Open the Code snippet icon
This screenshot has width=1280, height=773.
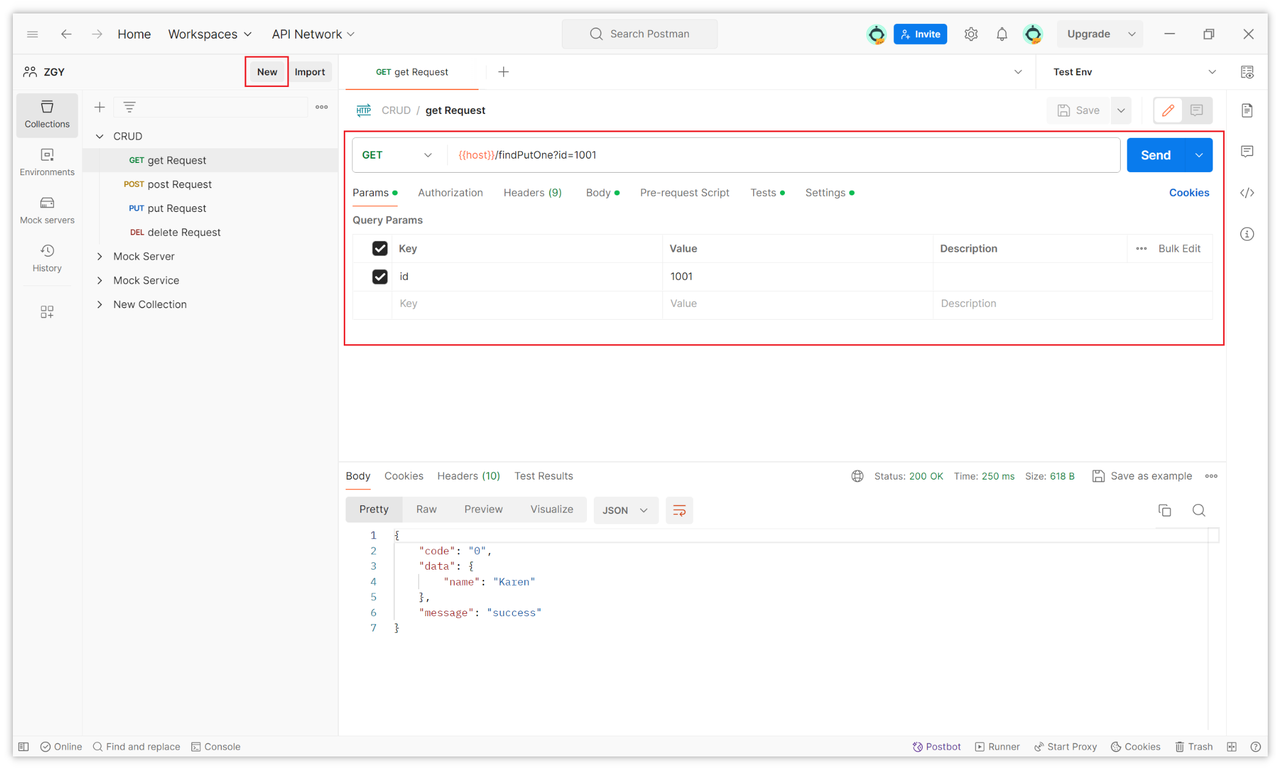pyautogui.click(x=1247, y=193)
